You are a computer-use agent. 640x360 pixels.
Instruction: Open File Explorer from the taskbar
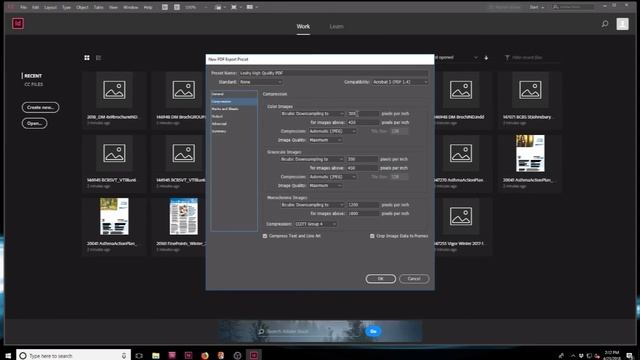[x=156, y=356]
